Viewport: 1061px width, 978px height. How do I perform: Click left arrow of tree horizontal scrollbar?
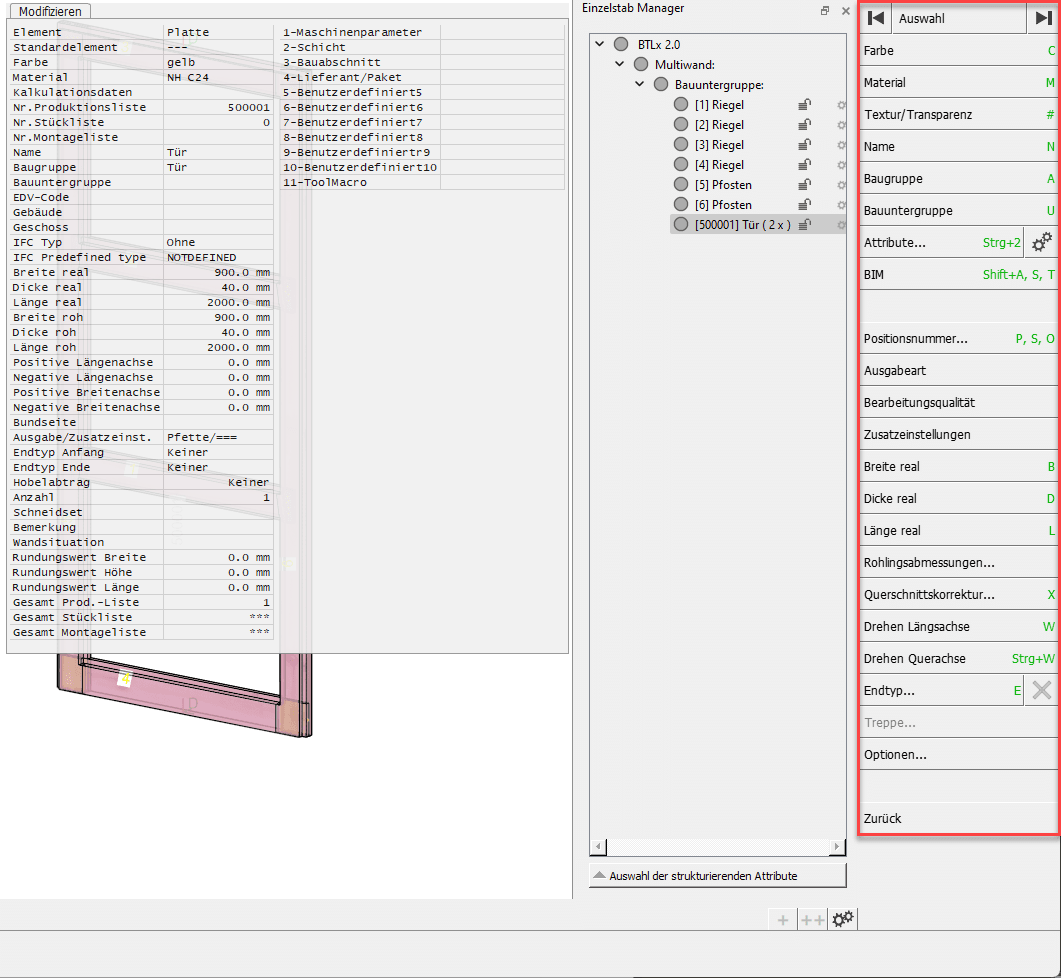tap(598, 847)
